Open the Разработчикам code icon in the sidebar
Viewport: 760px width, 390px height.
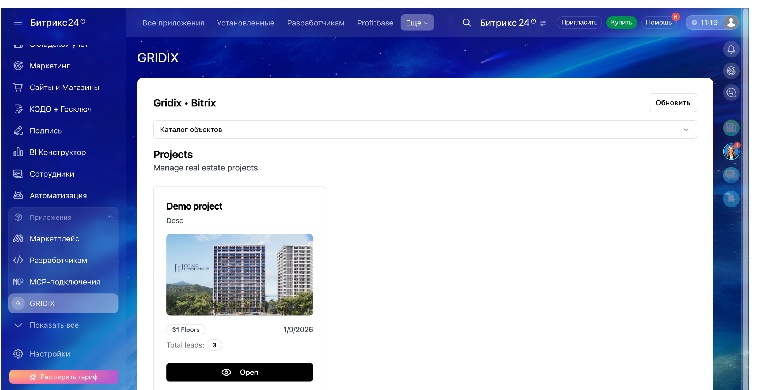click(18, 260)
